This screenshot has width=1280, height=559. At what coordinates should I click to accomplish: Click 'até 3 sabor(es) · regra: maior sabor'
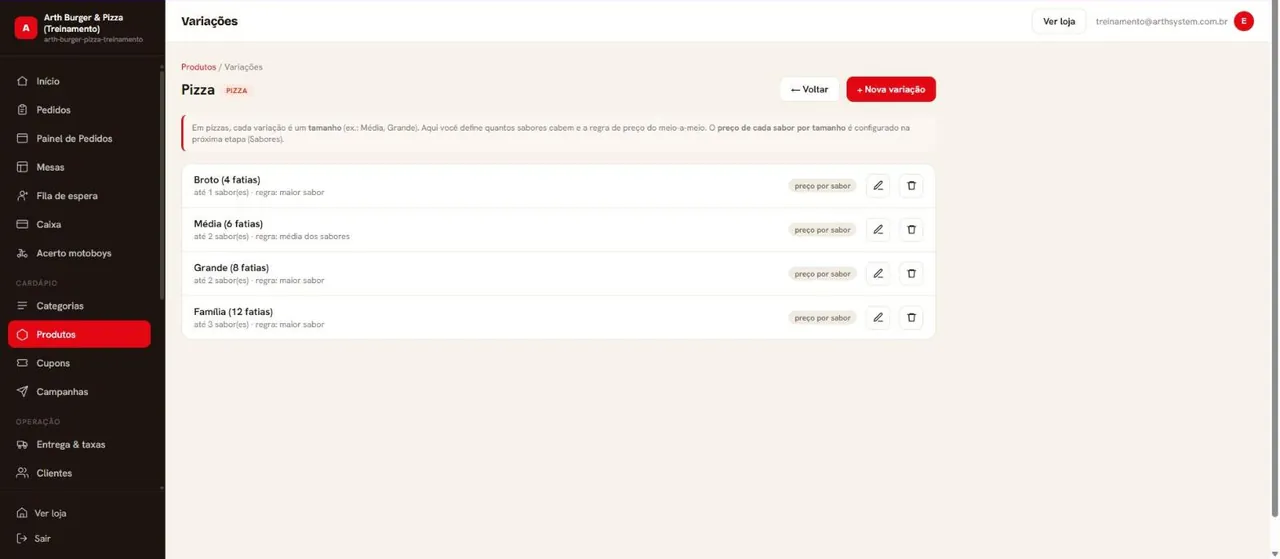259,325
